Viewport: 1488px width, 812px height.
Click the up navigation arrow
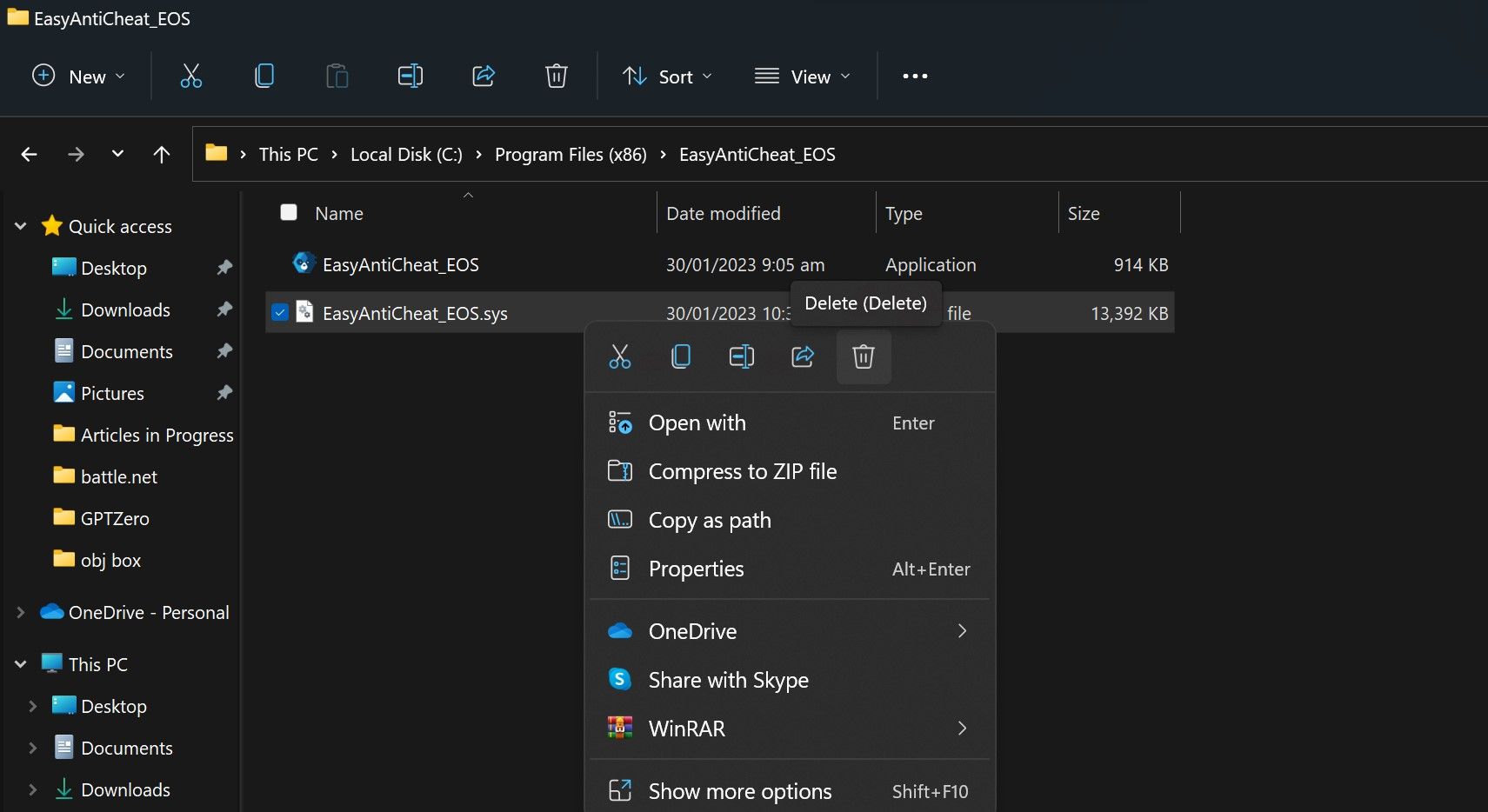click(x=162, y=154)
